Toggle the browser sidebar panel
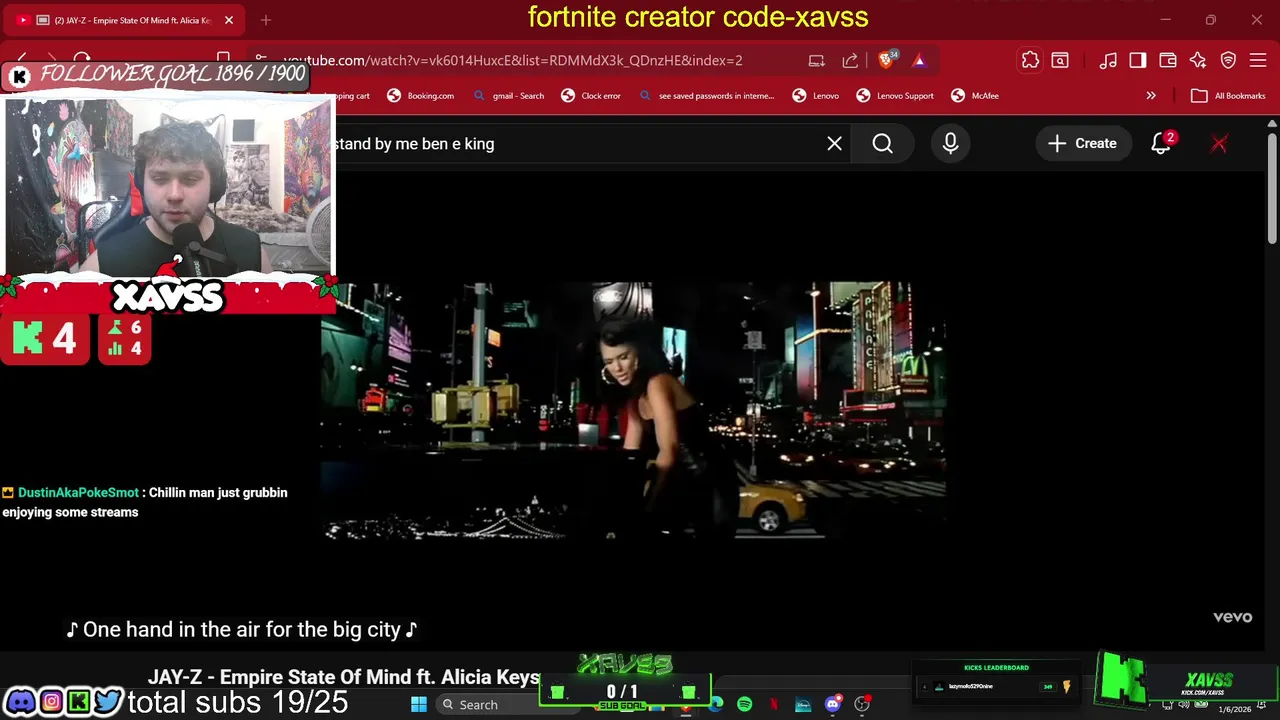 click(x=1138, y=60)
